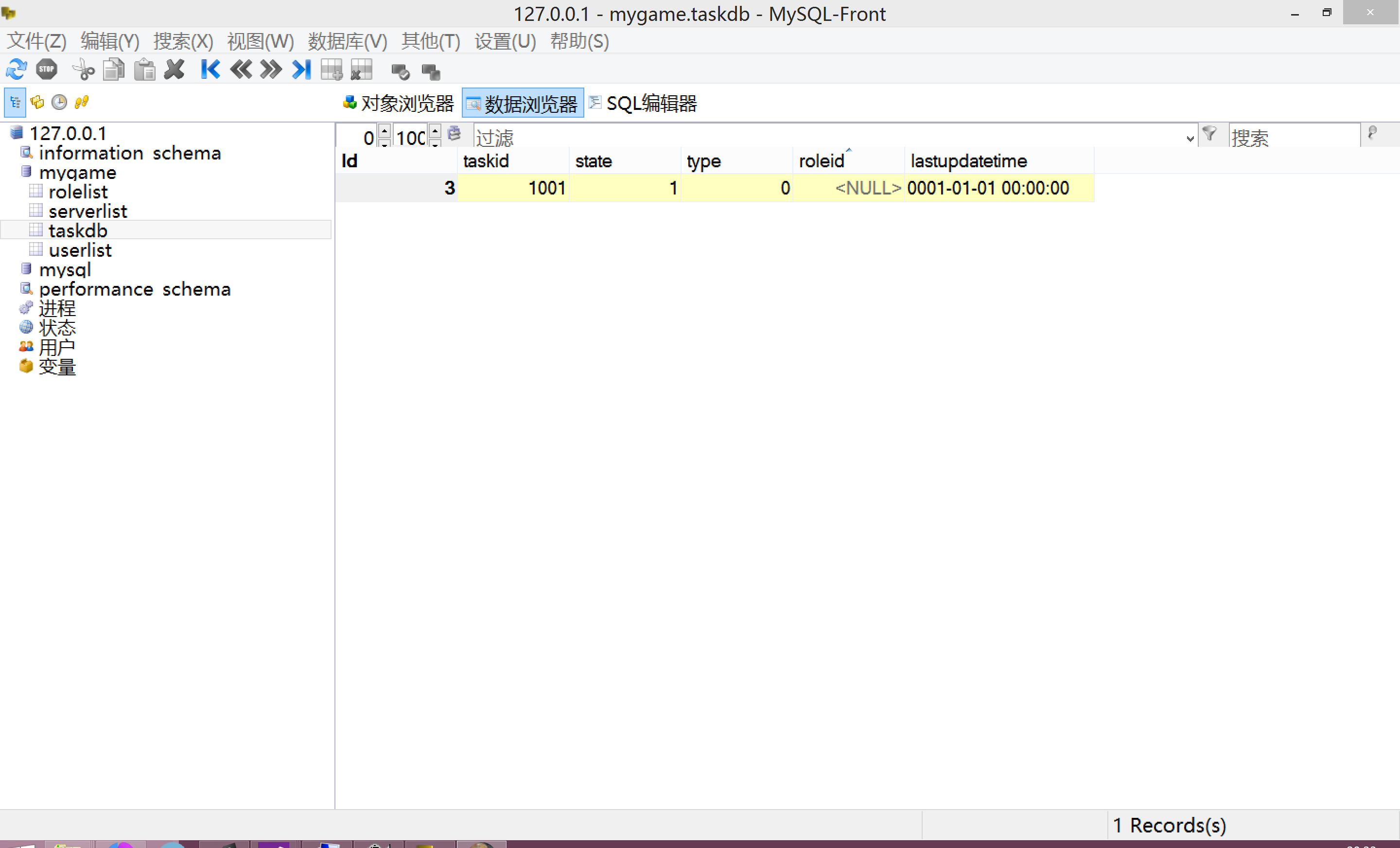Select the serverlist table
Viewport: 1400px width, 848px height.
tap(87, 211)
